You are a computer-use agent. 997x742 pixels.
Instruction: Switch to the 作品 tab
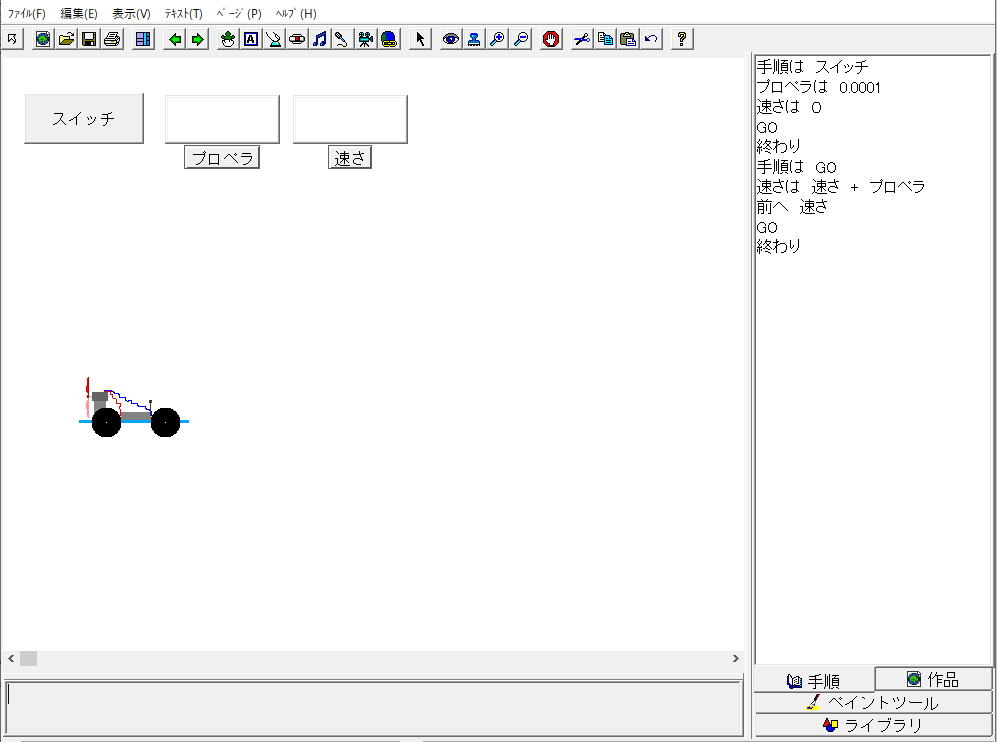point(933,679)
